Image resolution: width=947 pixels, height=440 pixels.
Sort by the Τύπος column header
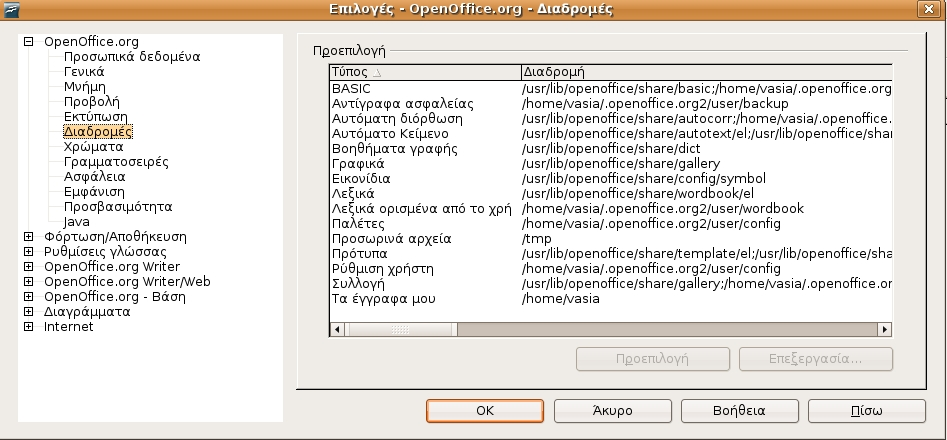[x=425, y=72]
